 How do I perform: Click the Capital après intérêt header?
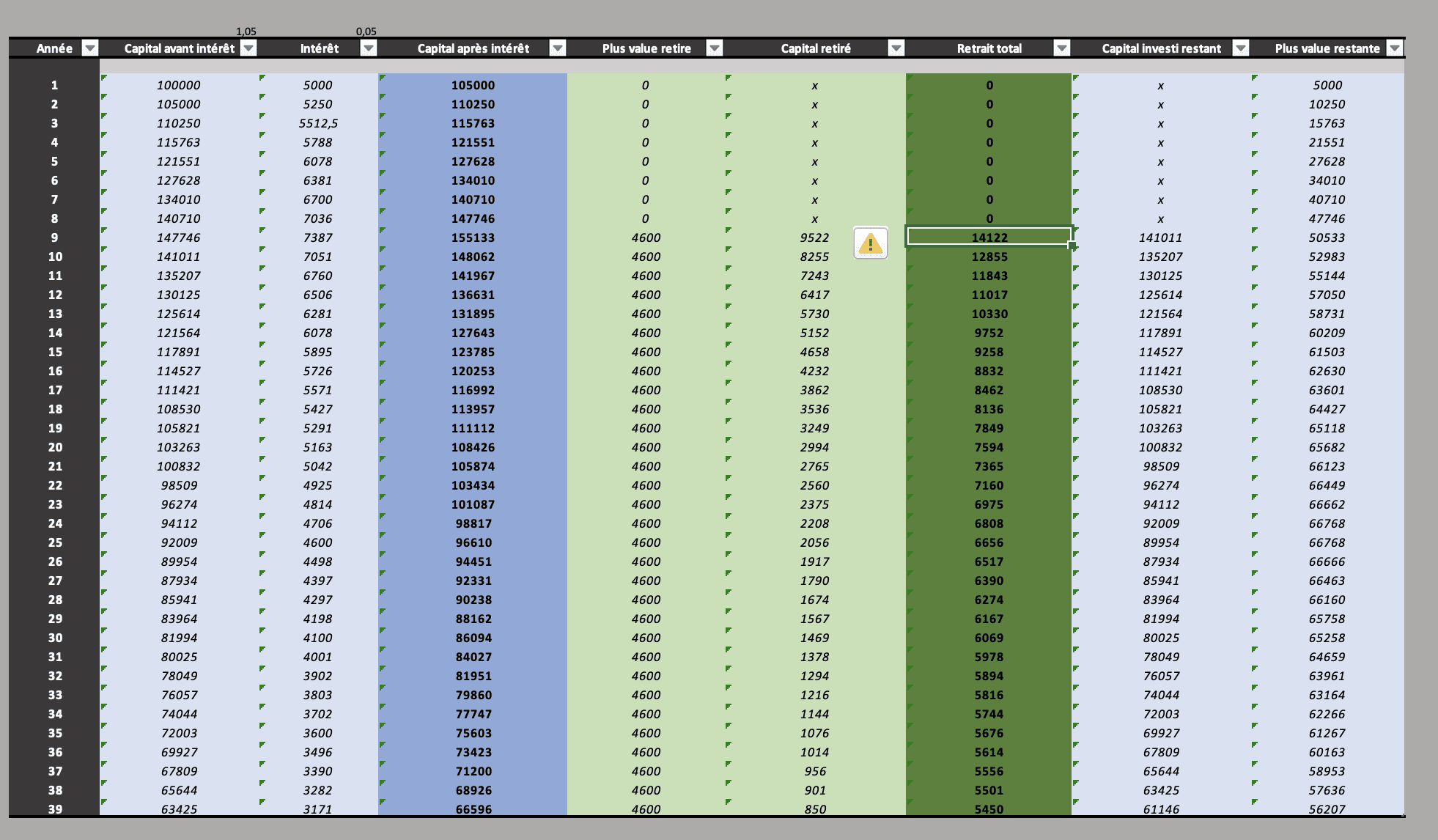(x=473, y=48)
